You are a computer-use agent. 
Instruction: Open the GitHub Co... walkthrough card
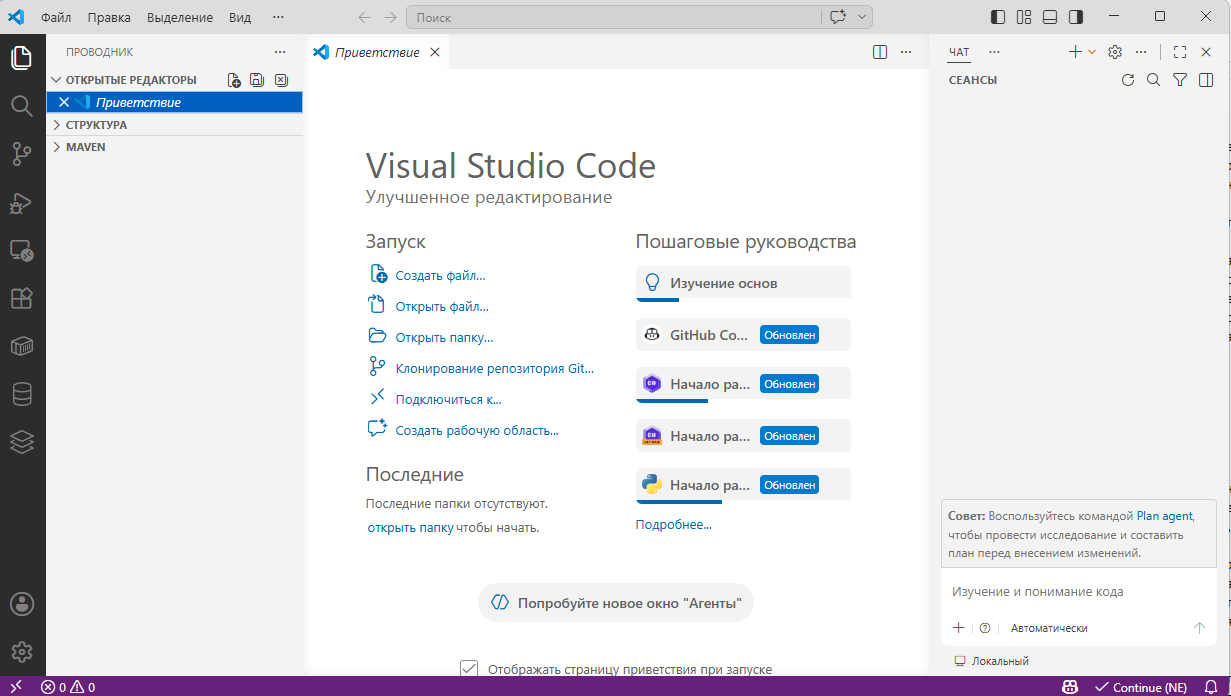(x=743, y=335)
